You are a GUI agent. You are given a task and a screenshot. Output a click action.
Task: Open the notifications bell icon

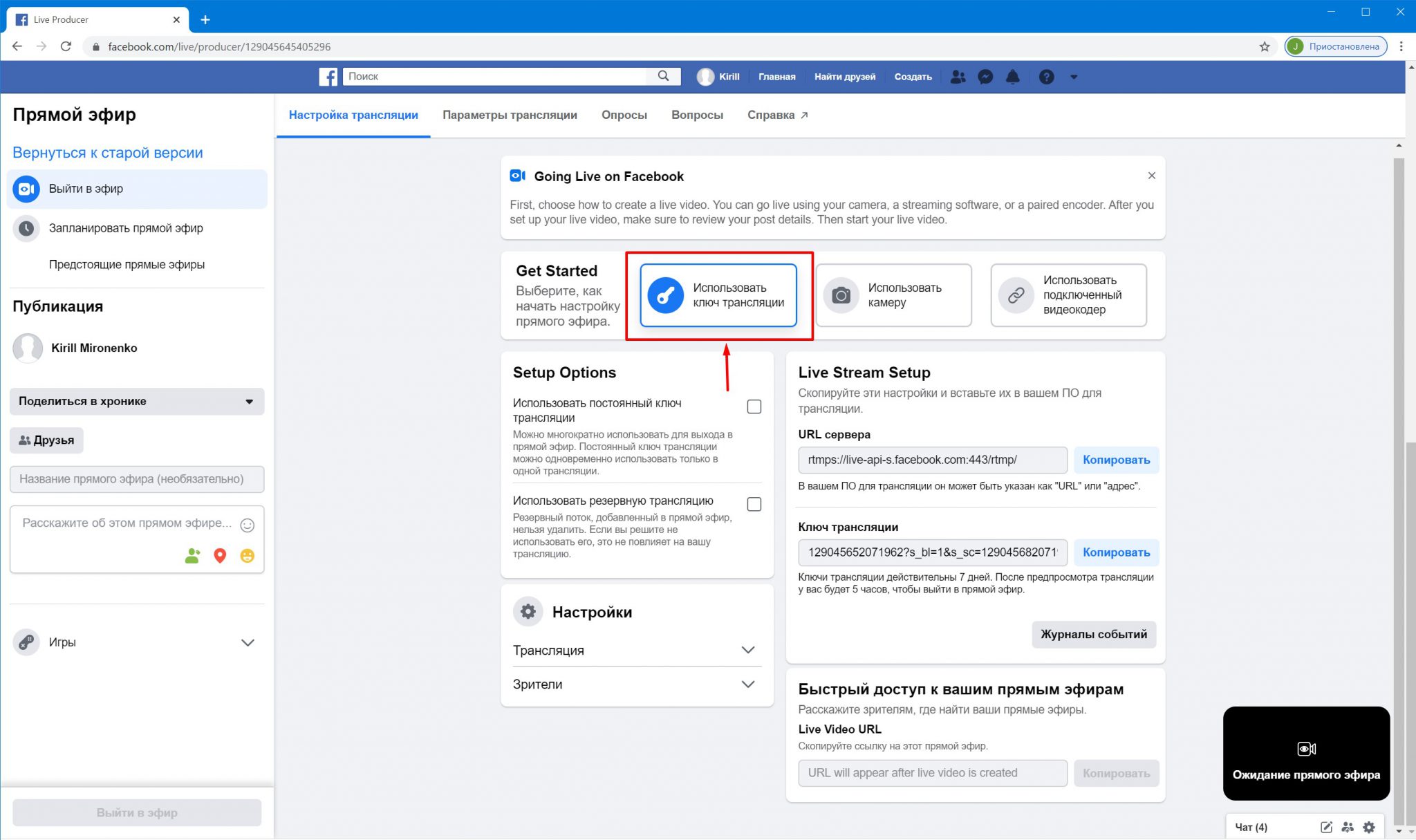[x=1013, y=77]
